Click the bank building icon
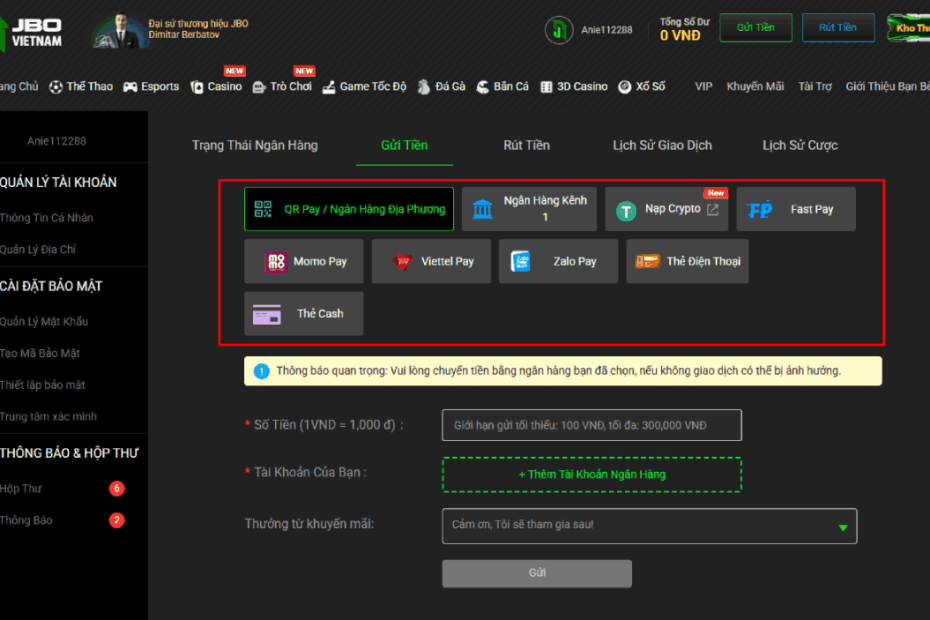This screenshot has width=930, height=620. (x=483, y=209)
